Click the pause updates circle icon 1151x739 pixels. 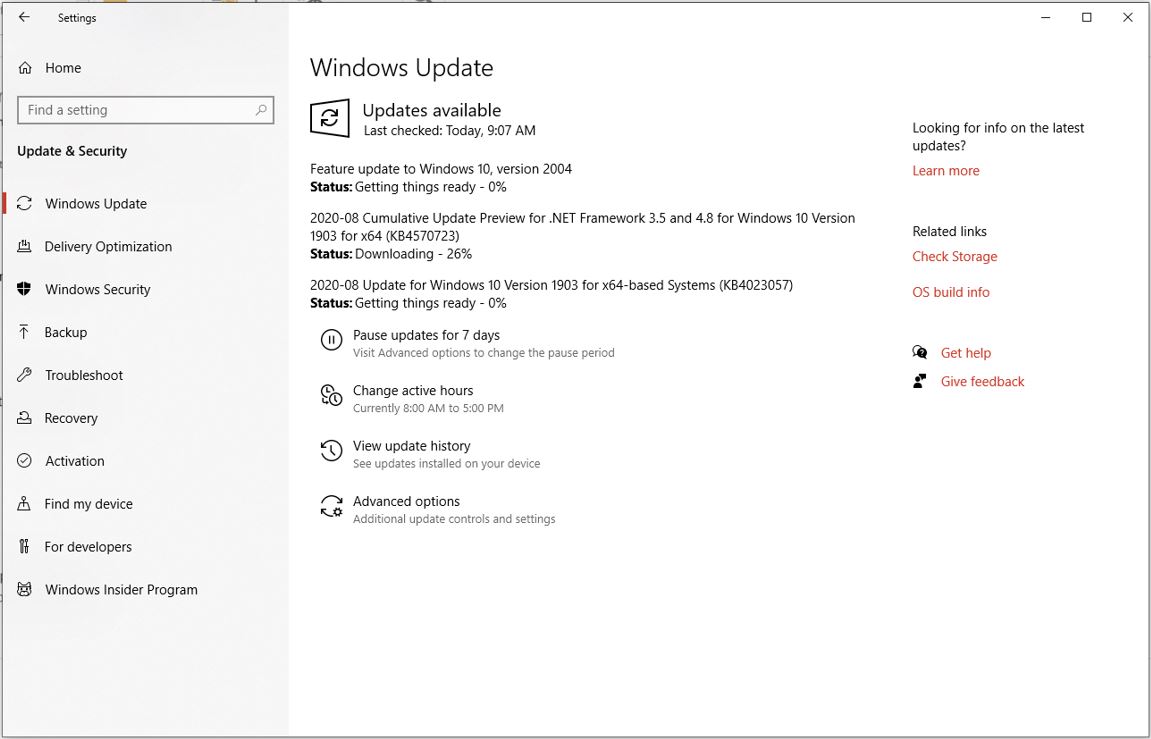(331, 340)
